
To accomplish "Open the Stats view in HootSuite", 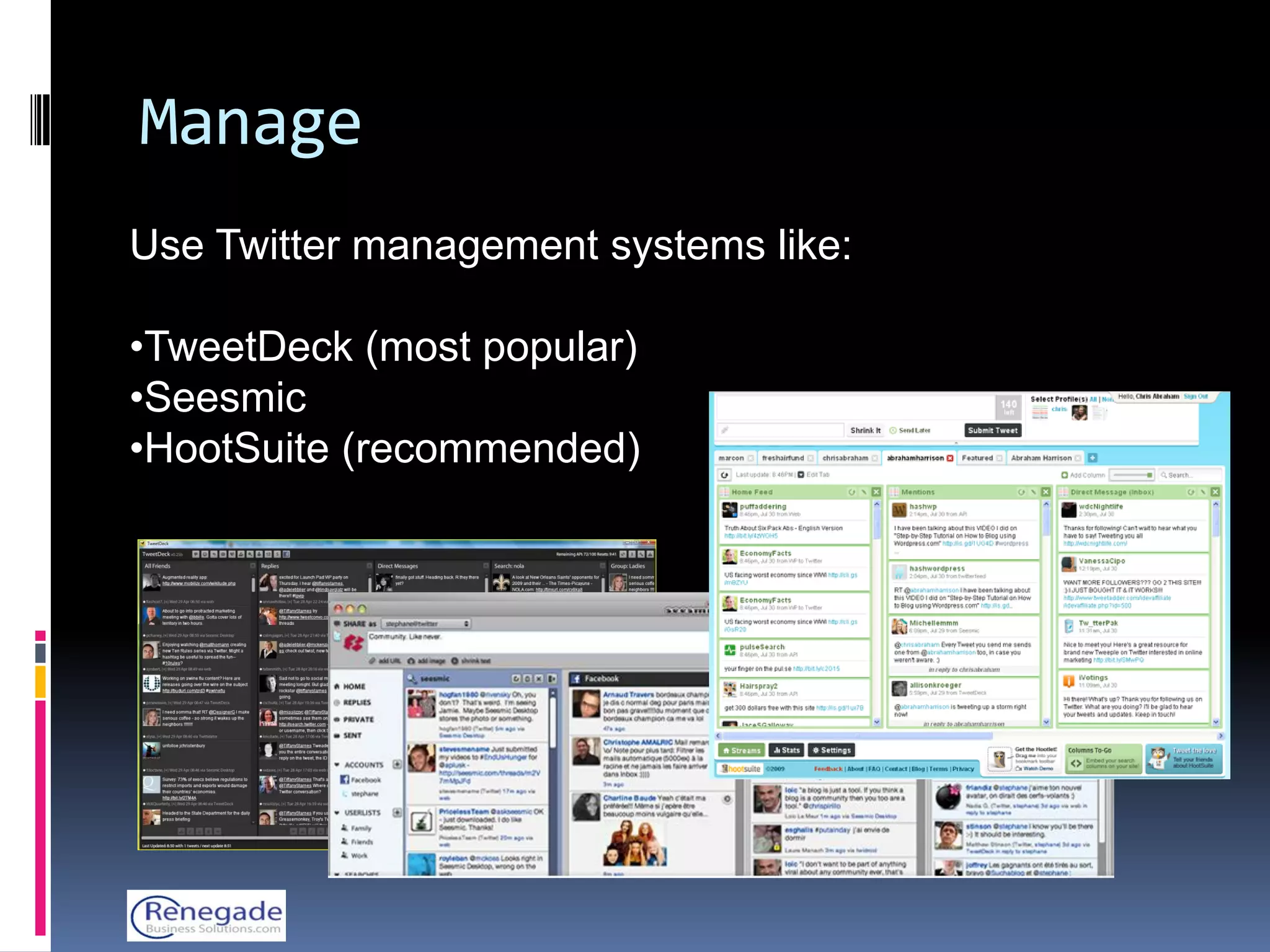I will (787, 750).
